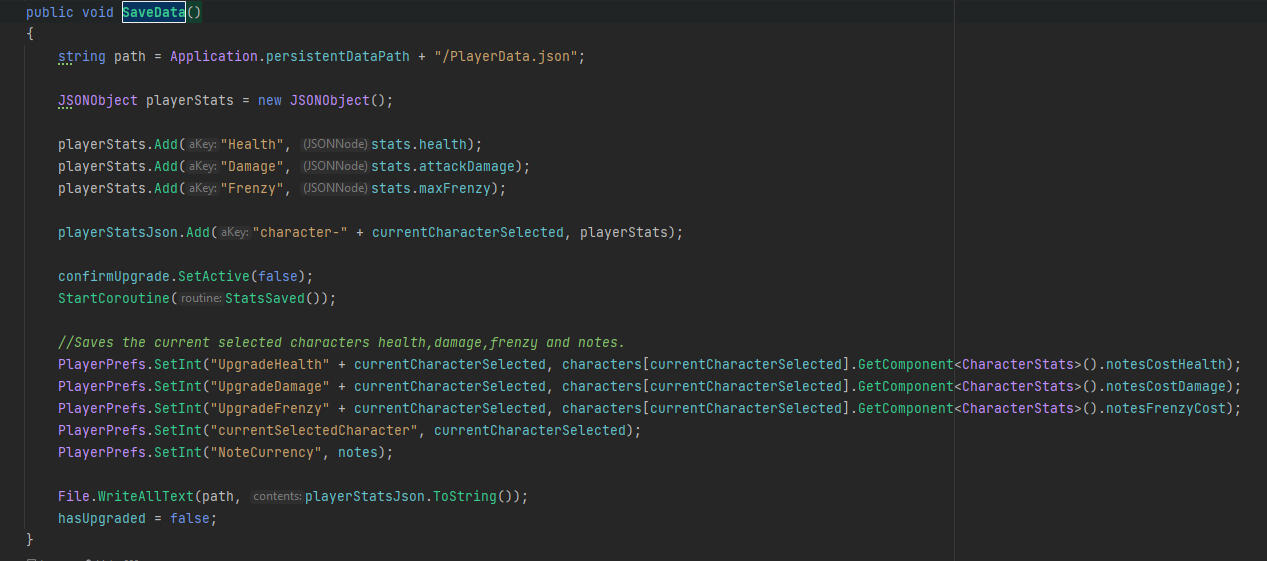Click the contents hint in WriteAllText
The image size is (1267, 561).
pyautogui.click(x=276, y=496)
